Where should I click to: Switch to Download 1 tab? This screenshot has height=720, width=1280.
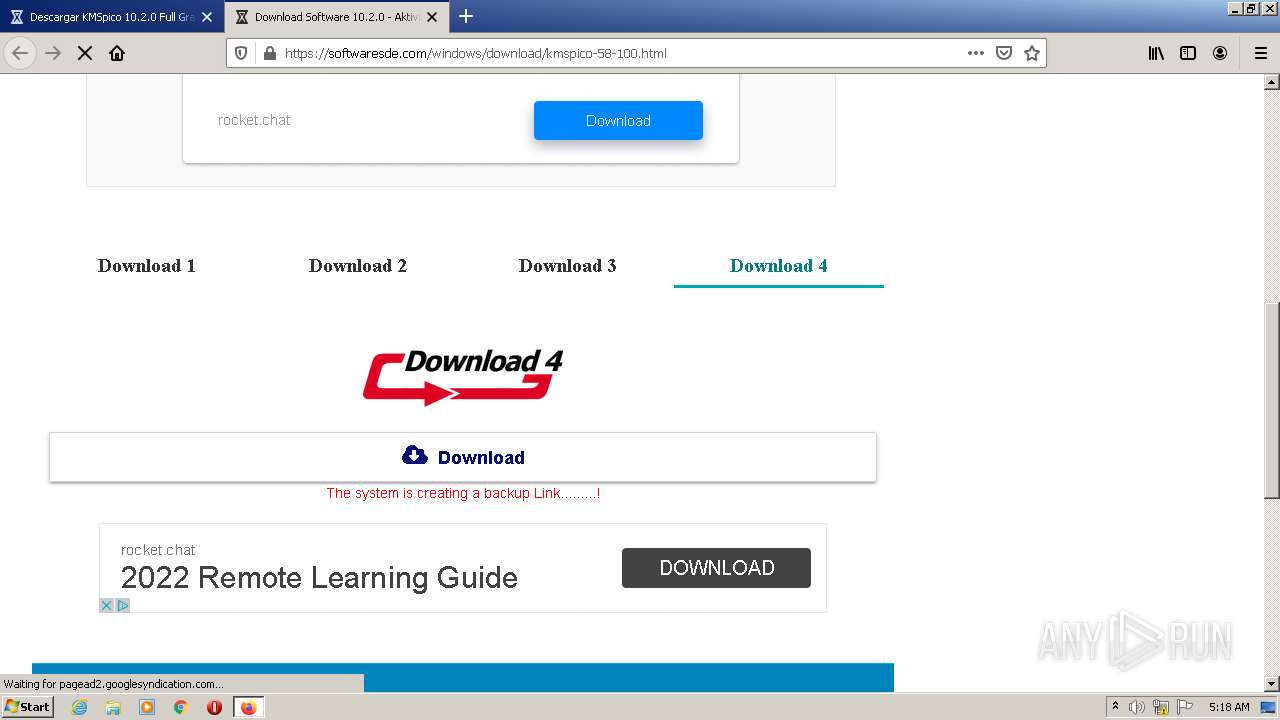point(147,265)
